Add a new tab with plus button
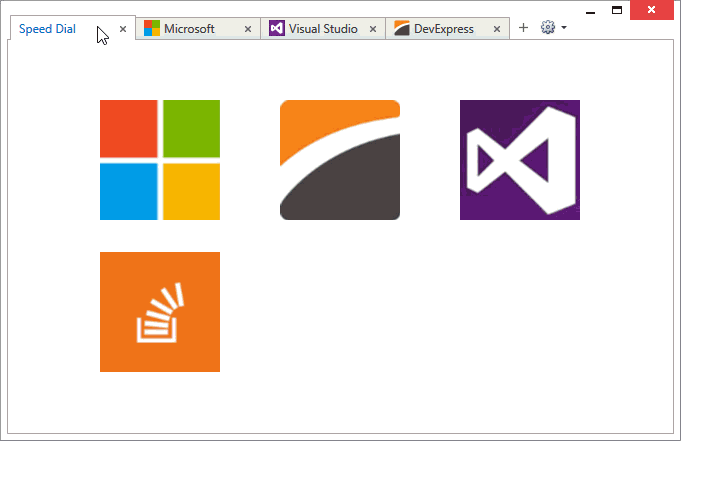 click(x=523, y=28)
